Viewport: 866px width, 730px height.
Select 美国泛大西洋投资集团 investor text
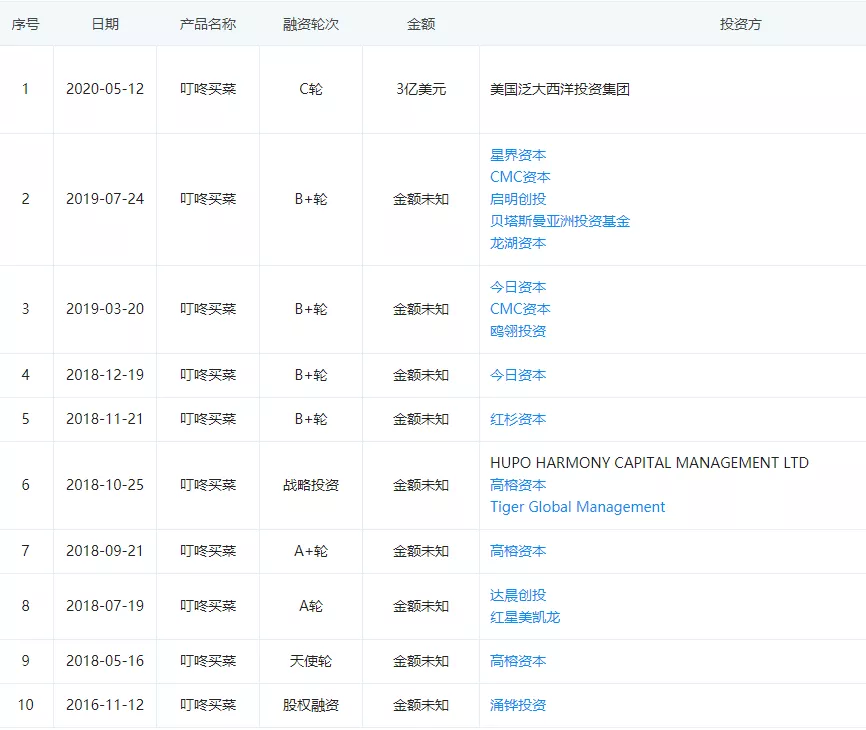click(559, 89)
